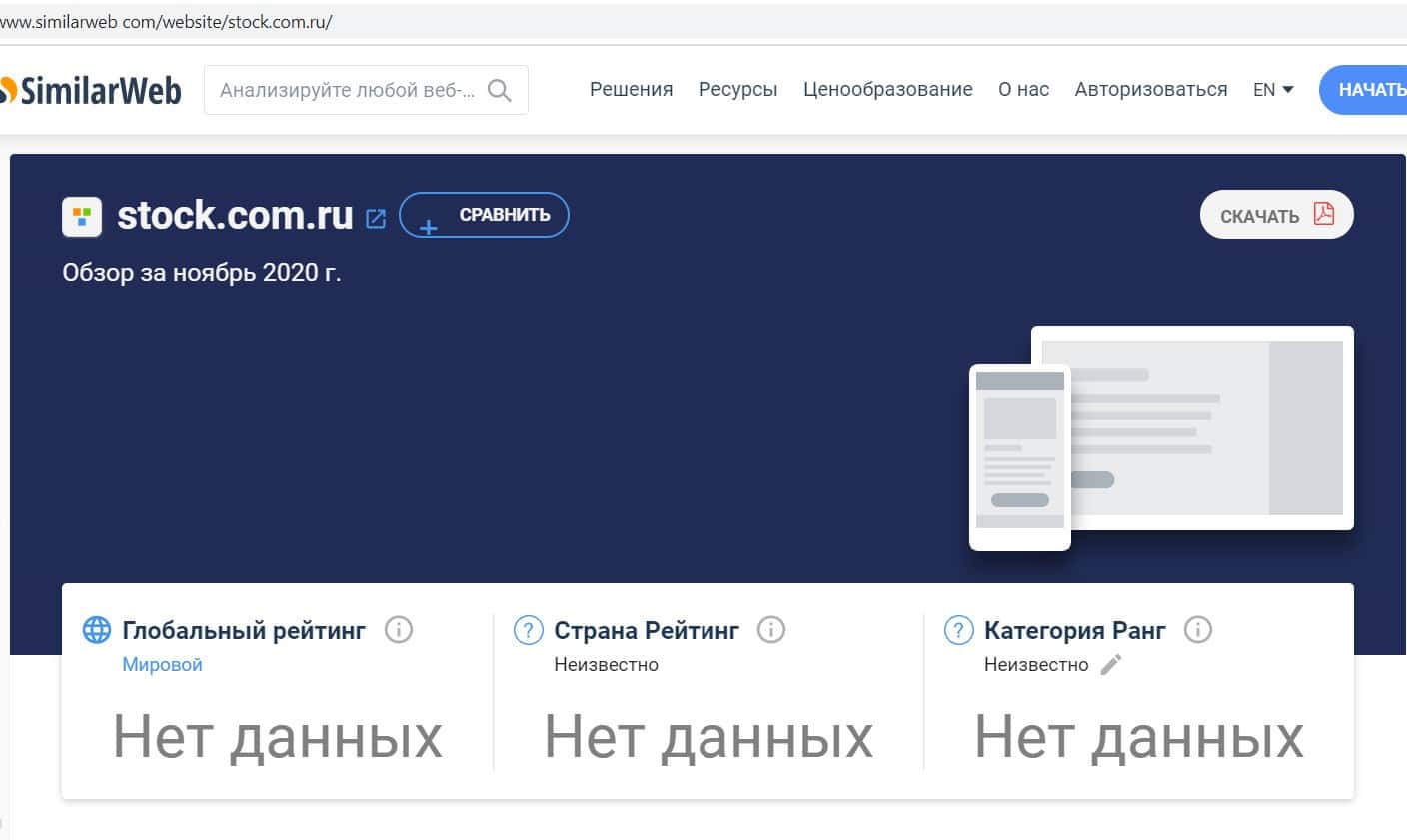Click info icon beside Категория Ранг
The height and width of the screenshot is (840, 1407).
coord(1197,630)
